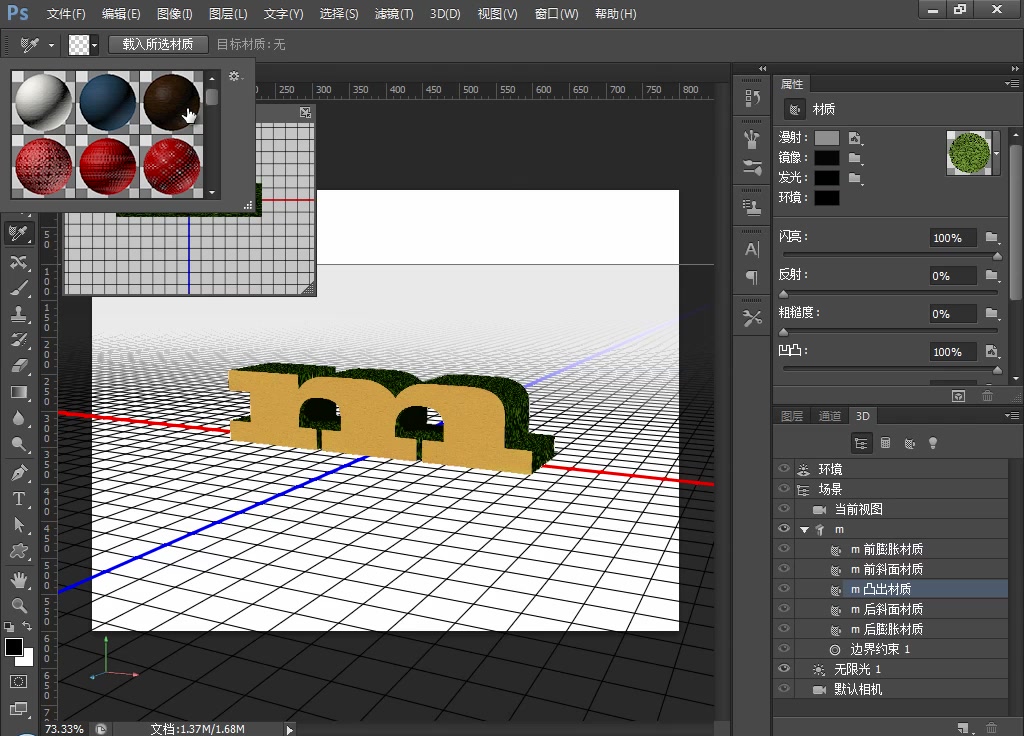Select the Hand tool
Viewport: 1024px width, 736px height.
click(x=19, y=579)
